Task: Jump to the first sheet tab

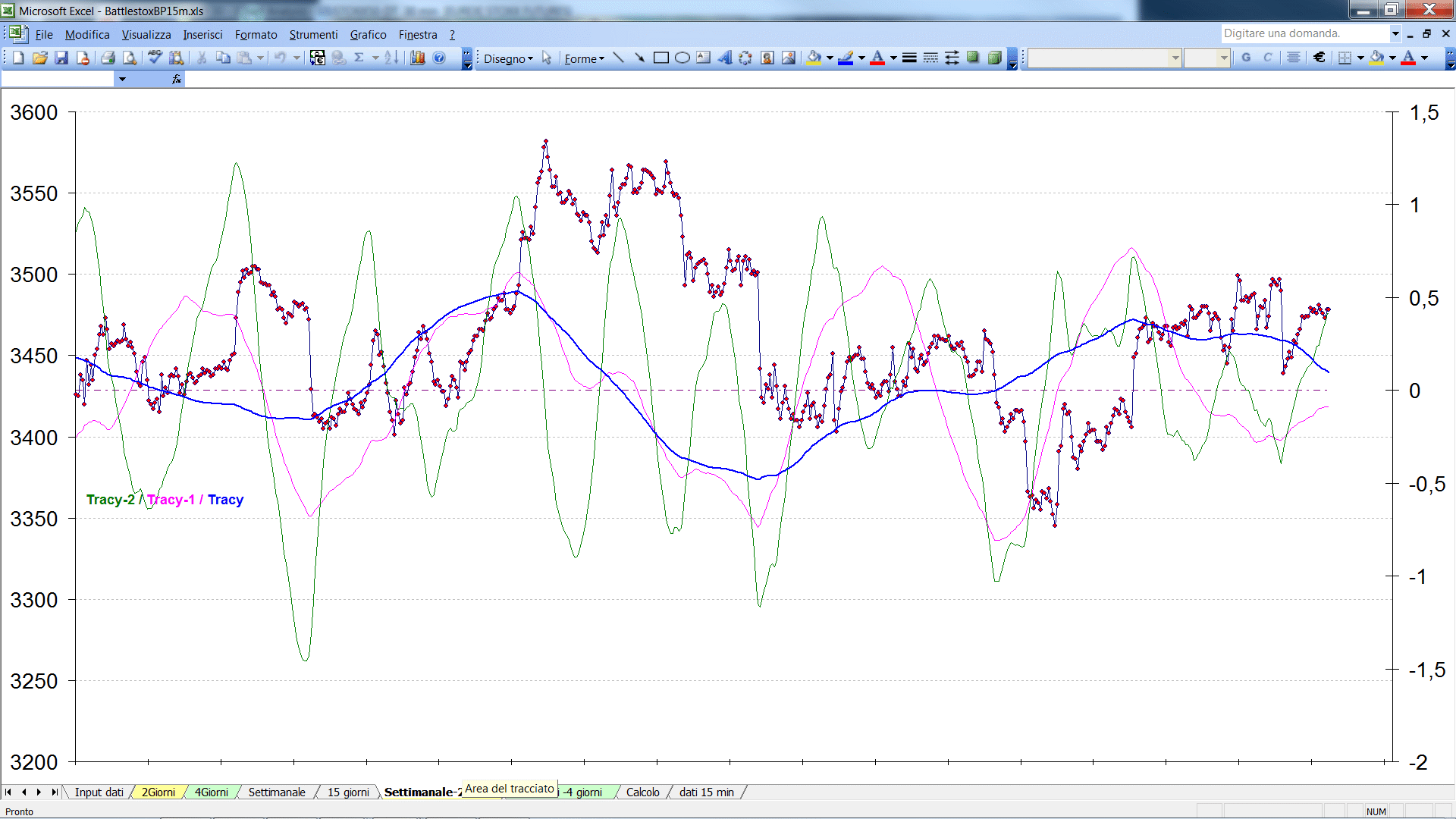Action: coord(8,792)
